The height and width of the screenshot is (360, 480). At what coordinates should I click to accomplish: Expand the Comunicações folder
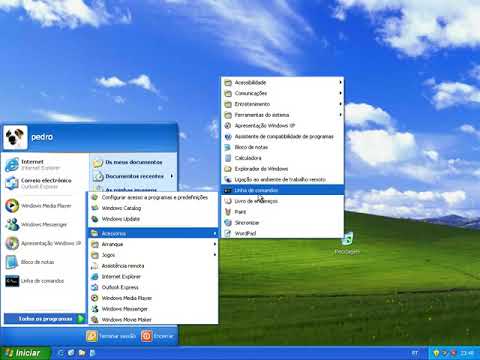[283, 93]
